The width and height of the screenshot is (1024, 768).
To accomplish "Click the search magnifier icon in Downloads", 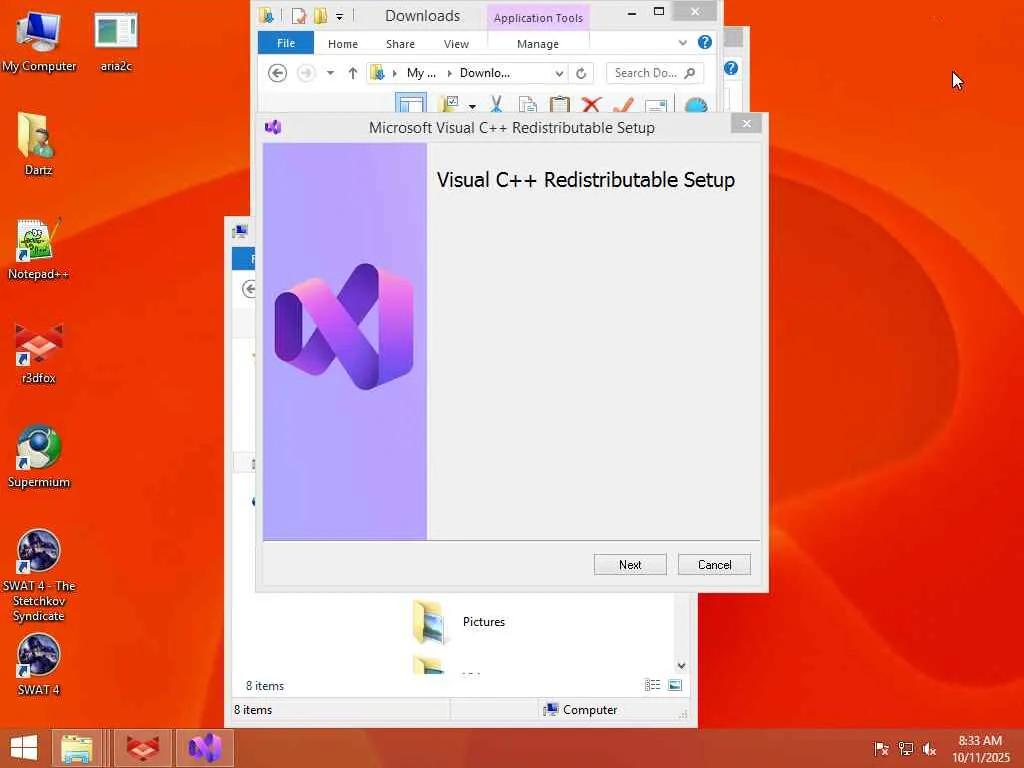I will (690, 73).
